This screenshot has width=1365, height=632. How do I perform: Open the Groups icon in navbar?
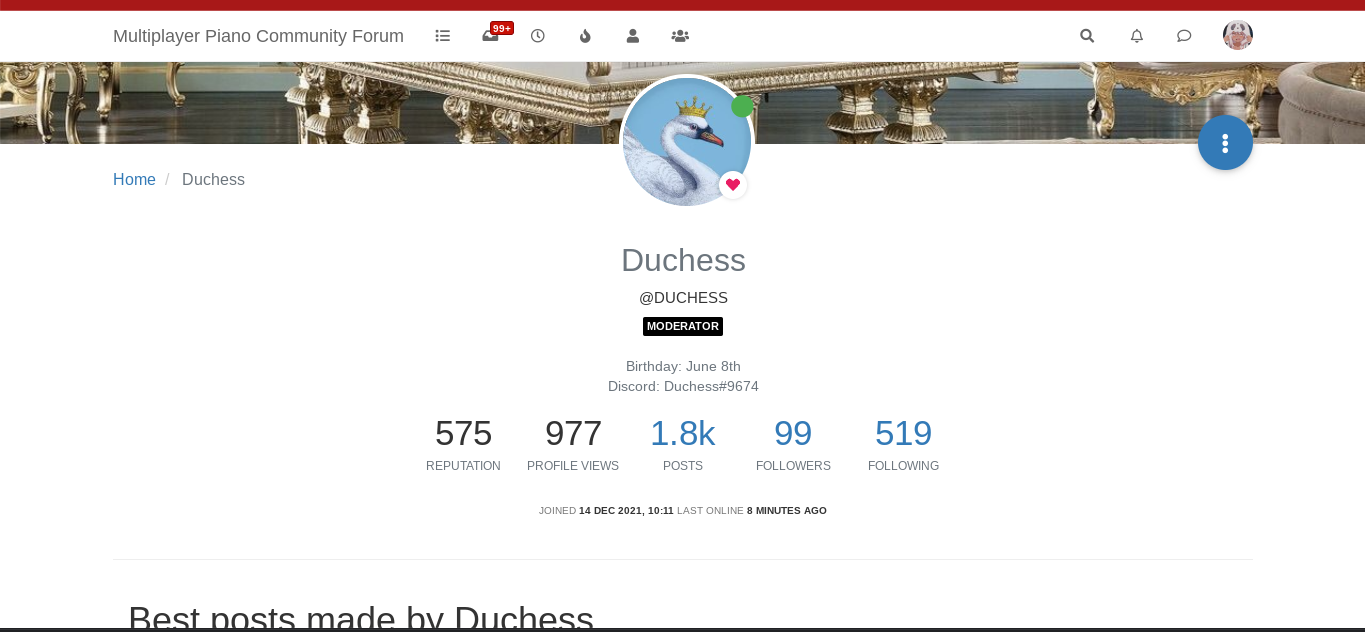(x=680, y=36)
